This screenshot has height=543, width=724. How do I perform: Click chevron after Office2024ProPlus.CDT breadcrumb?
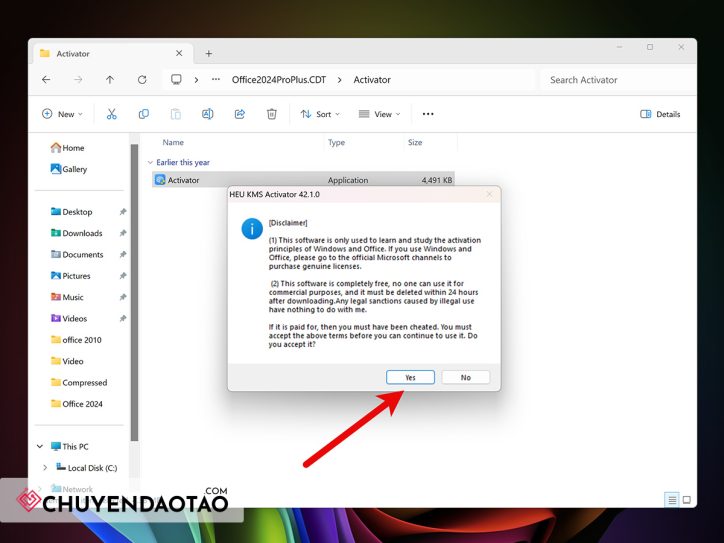[340, 80]
